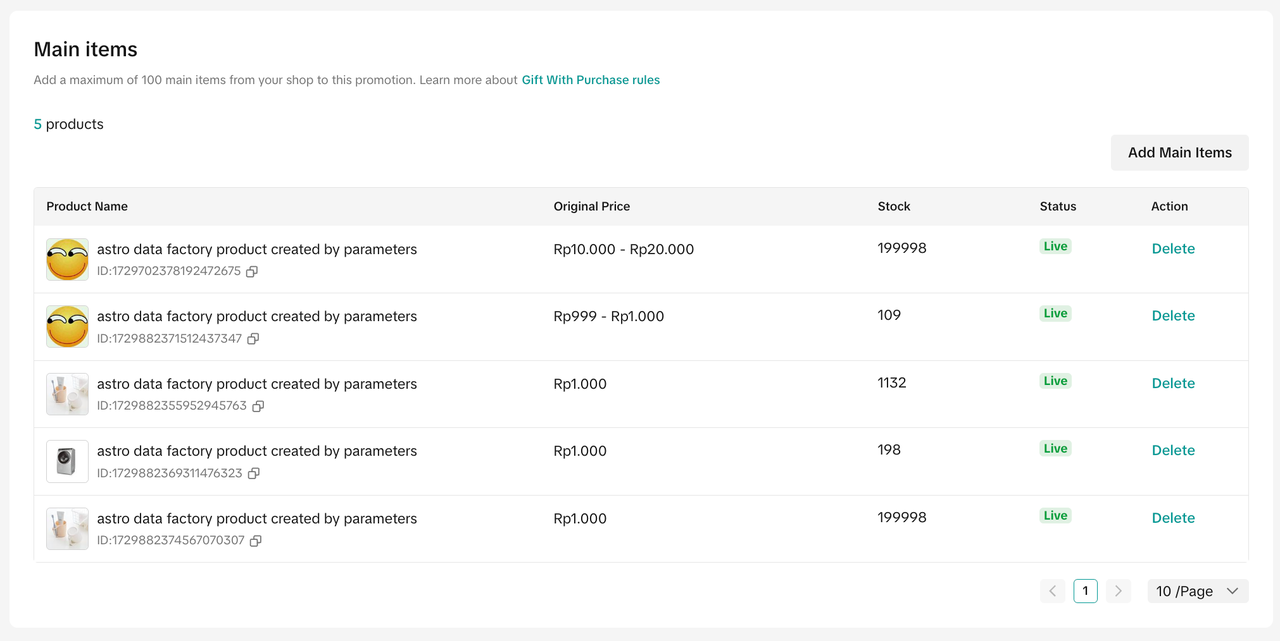
Task: Delete the product with stock 198
Action: click(1173, 451)
